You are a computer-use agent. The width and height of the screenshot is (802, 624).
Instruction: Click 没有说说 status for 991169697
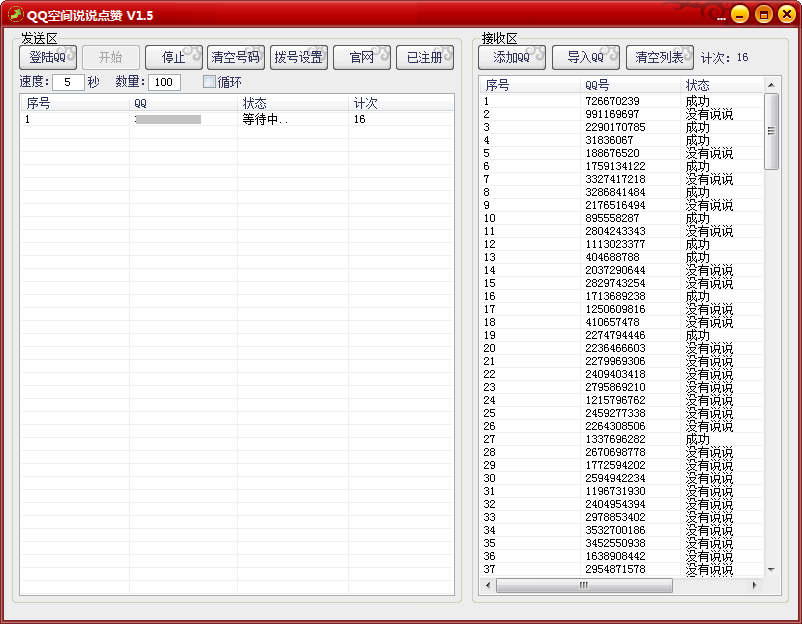coord(709,114)
